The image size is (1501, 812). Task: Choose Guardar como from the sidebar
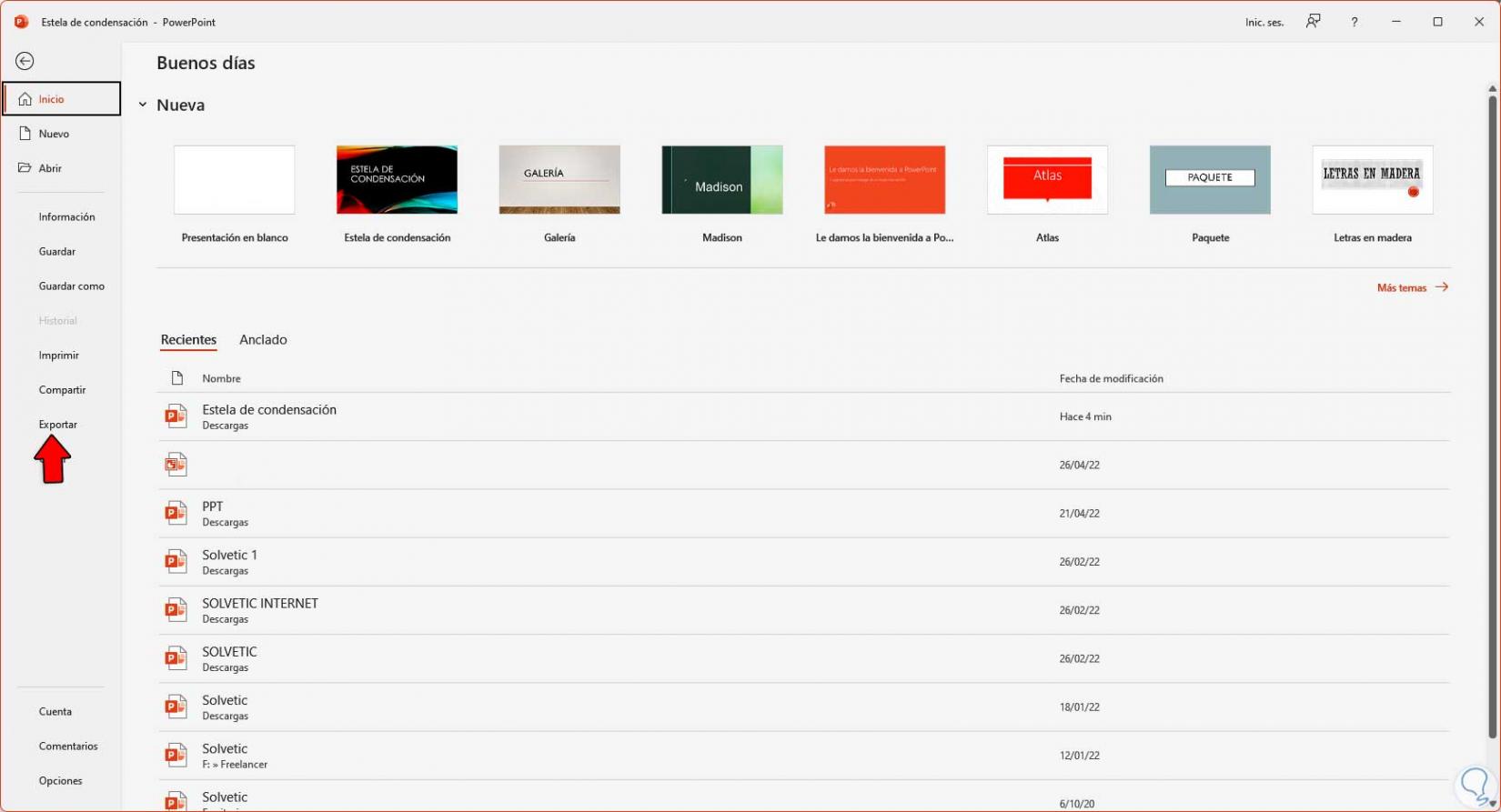[72, 286]
